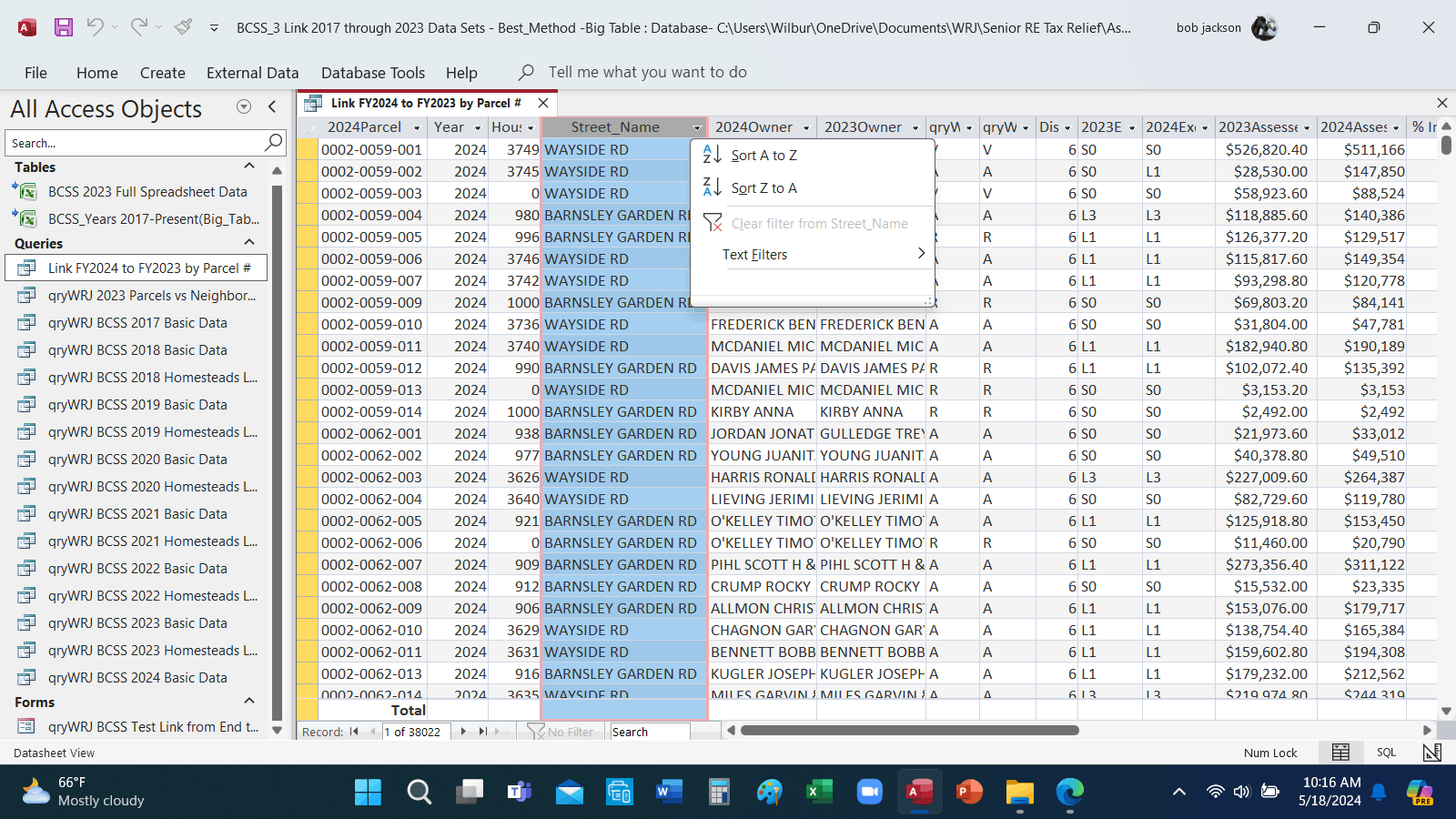The width and height of the screenshot is (1456, 819).
Task: Click the Save icon in title bar
Action: point(63,27)
